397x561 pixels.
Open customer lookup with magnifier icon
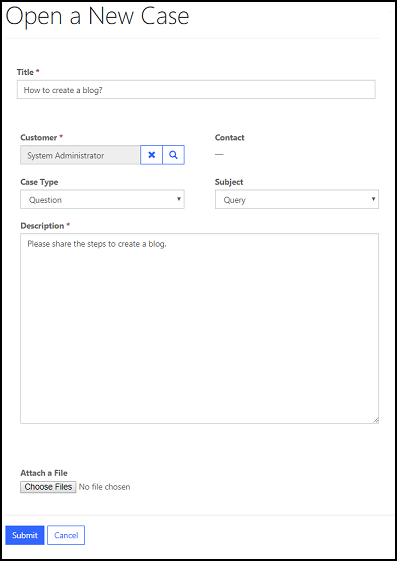coord(173,155)
